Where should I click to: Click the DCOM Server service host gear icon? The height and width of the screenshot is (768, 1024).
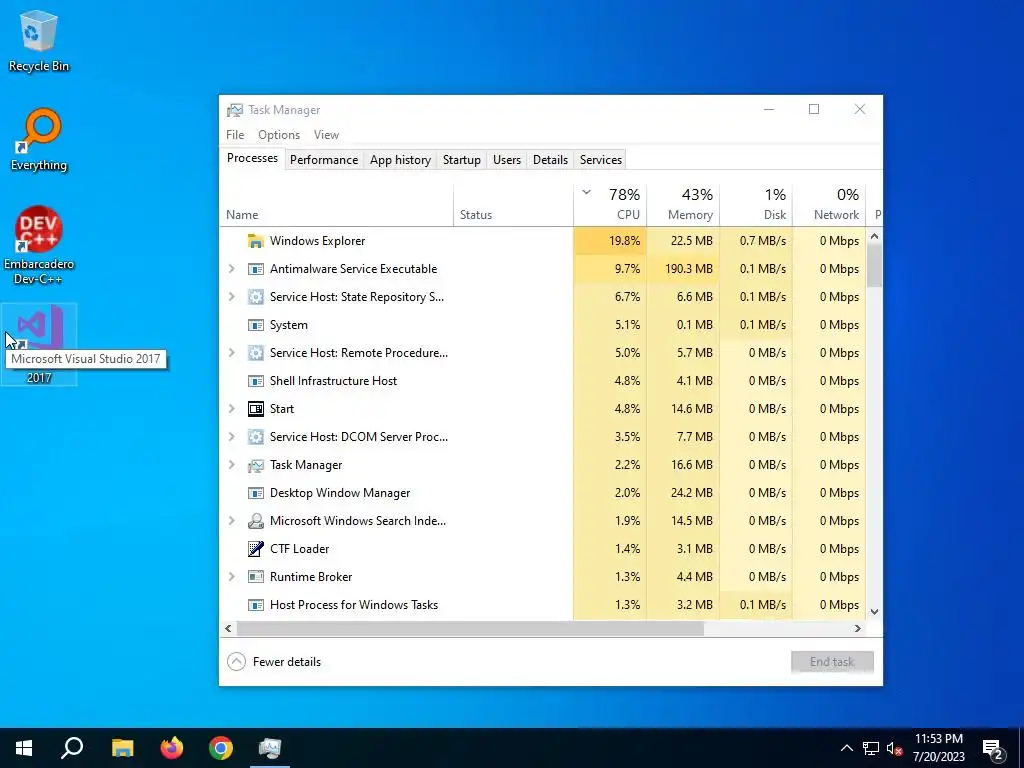point(255,437)
